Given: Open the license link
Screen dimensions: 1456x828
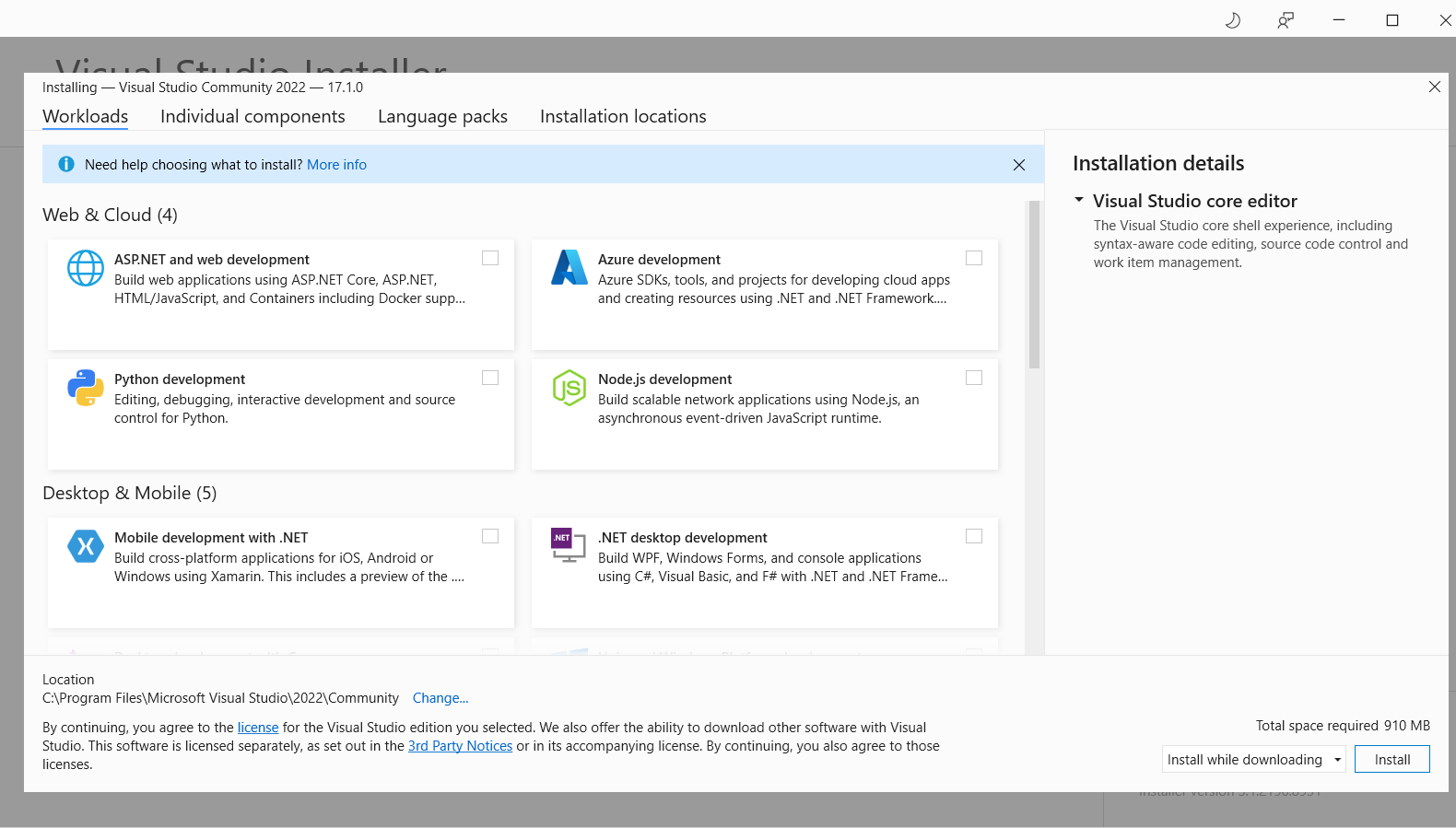Looking at the screenshot, I should (258, 728).
